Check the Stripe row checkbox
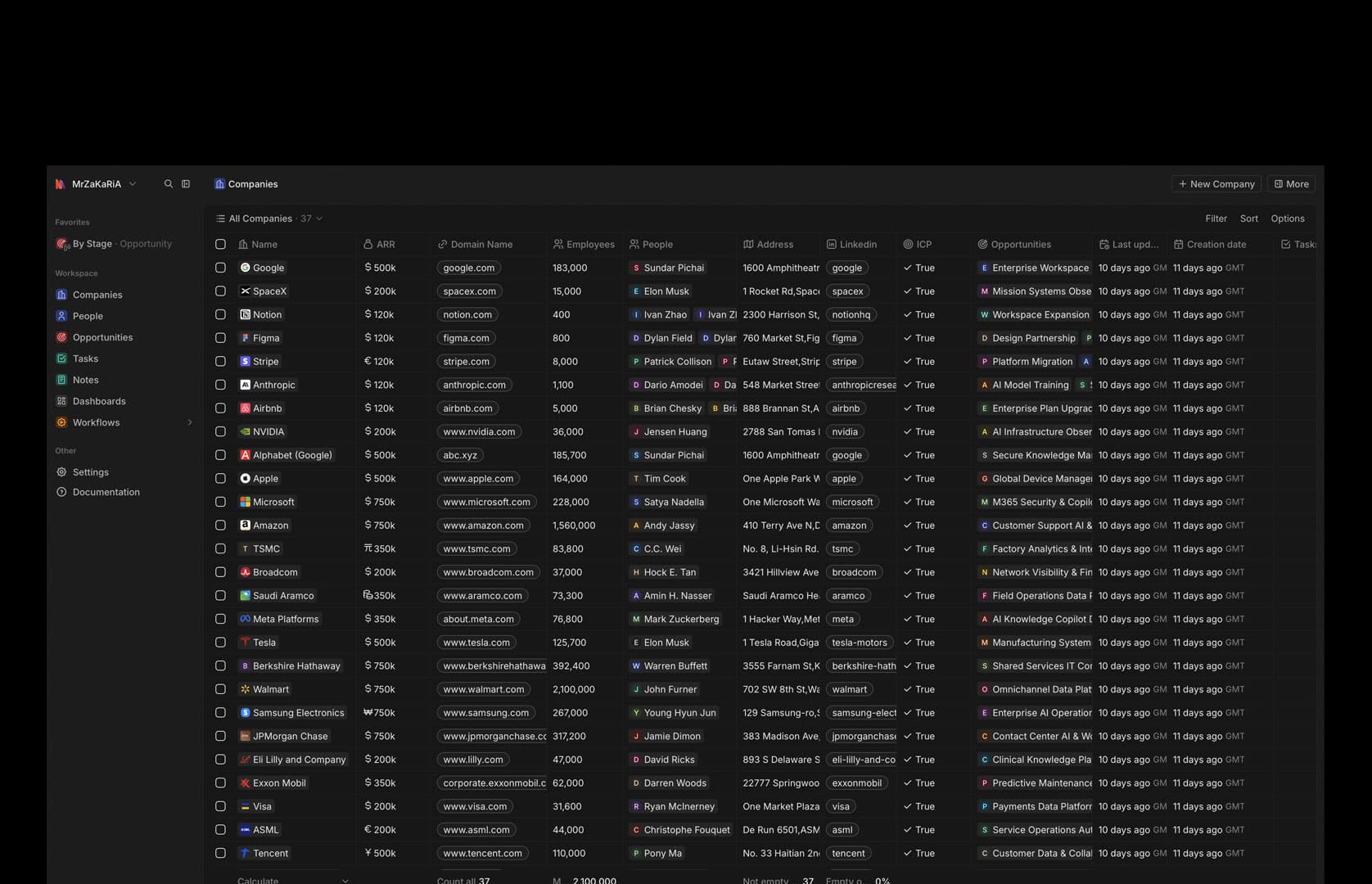1372x884 pixels. [x=220, y=361]
